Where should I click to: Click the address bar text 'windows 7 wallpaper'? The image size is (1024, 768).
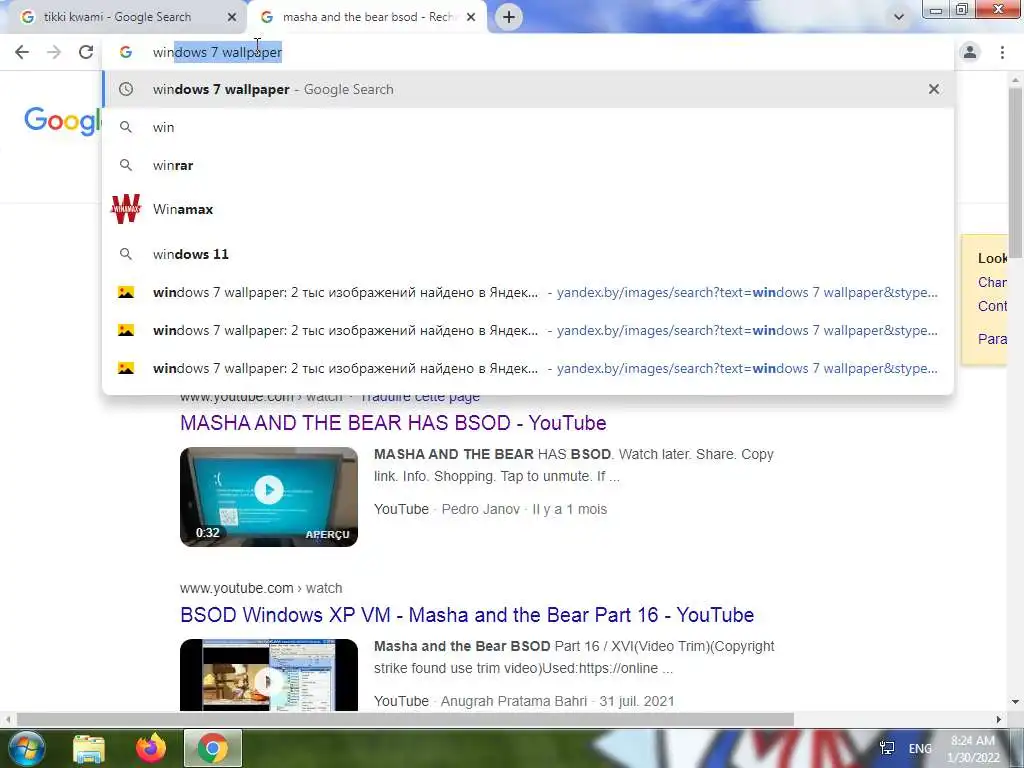[x=217, y=52]
